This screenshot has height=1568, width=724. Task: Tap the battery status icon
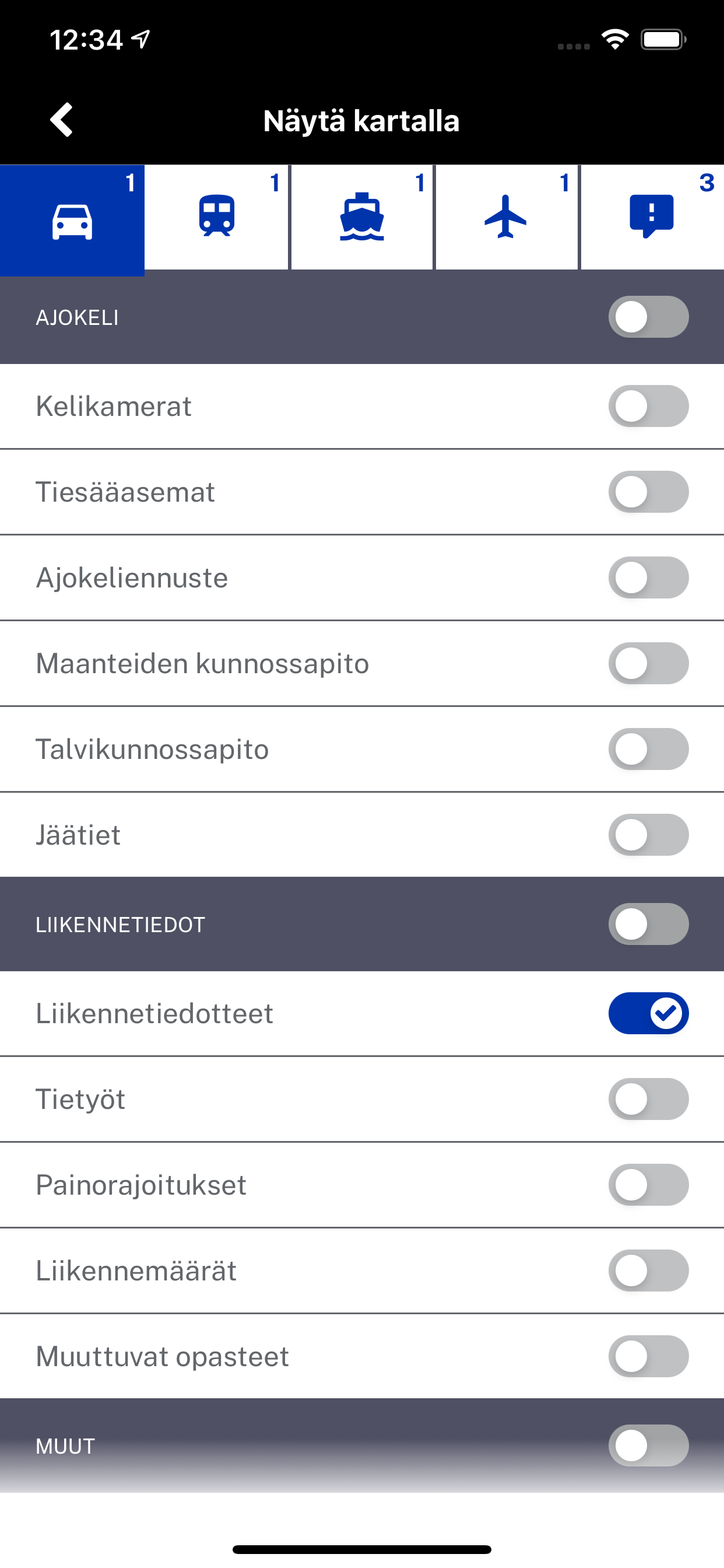pos(664,40)
